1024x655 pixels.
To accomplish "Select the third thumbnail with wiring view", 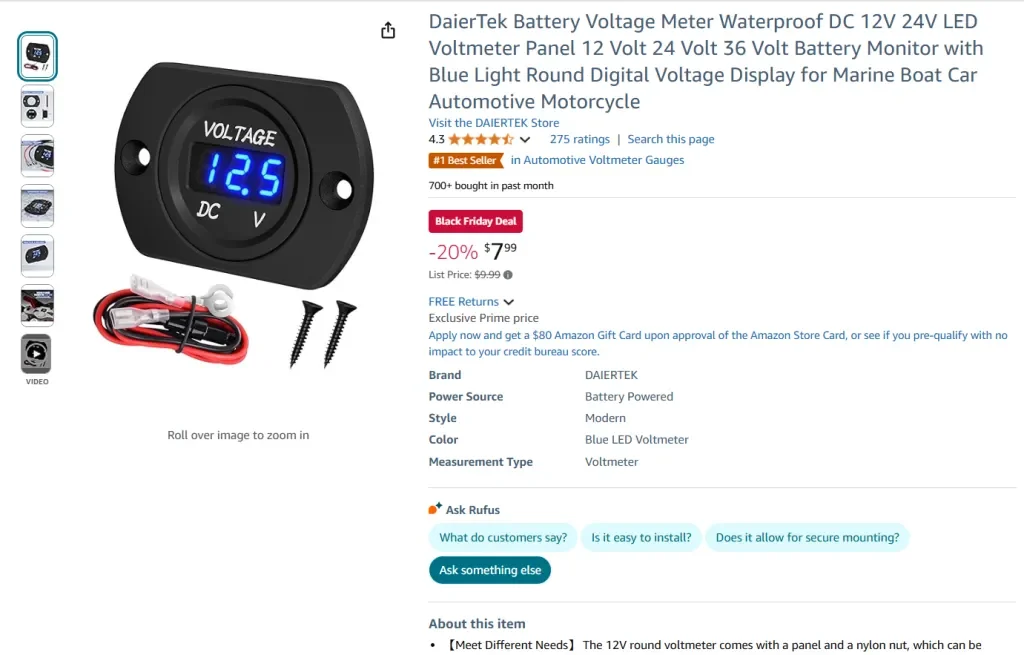I will [x=37, y=156].
